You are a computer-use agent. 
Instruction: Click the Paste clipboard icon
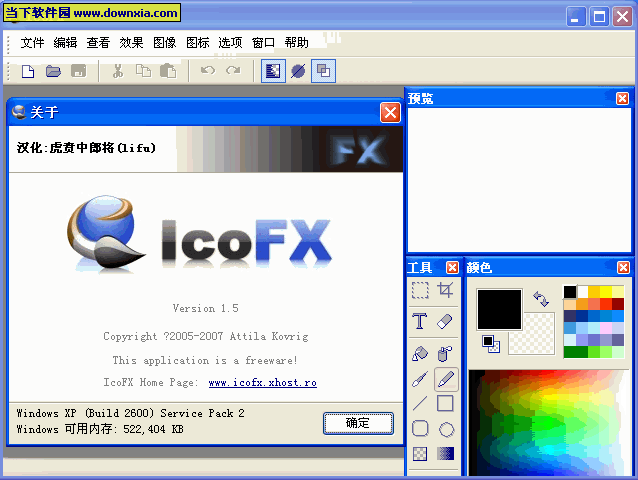coord(168,72)
